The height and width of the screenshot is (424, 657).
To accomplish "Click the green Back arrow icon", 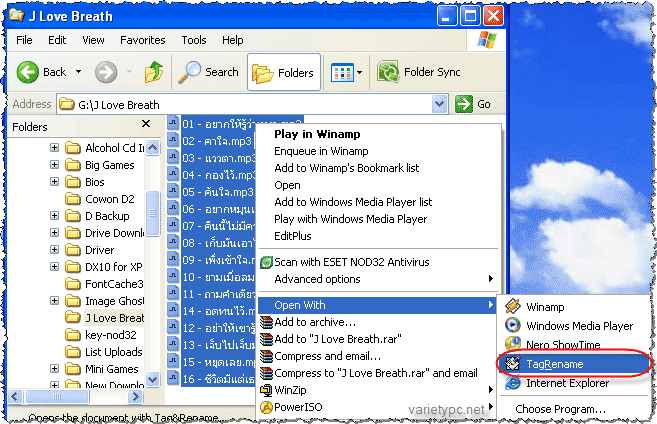I will pos(28,72).
